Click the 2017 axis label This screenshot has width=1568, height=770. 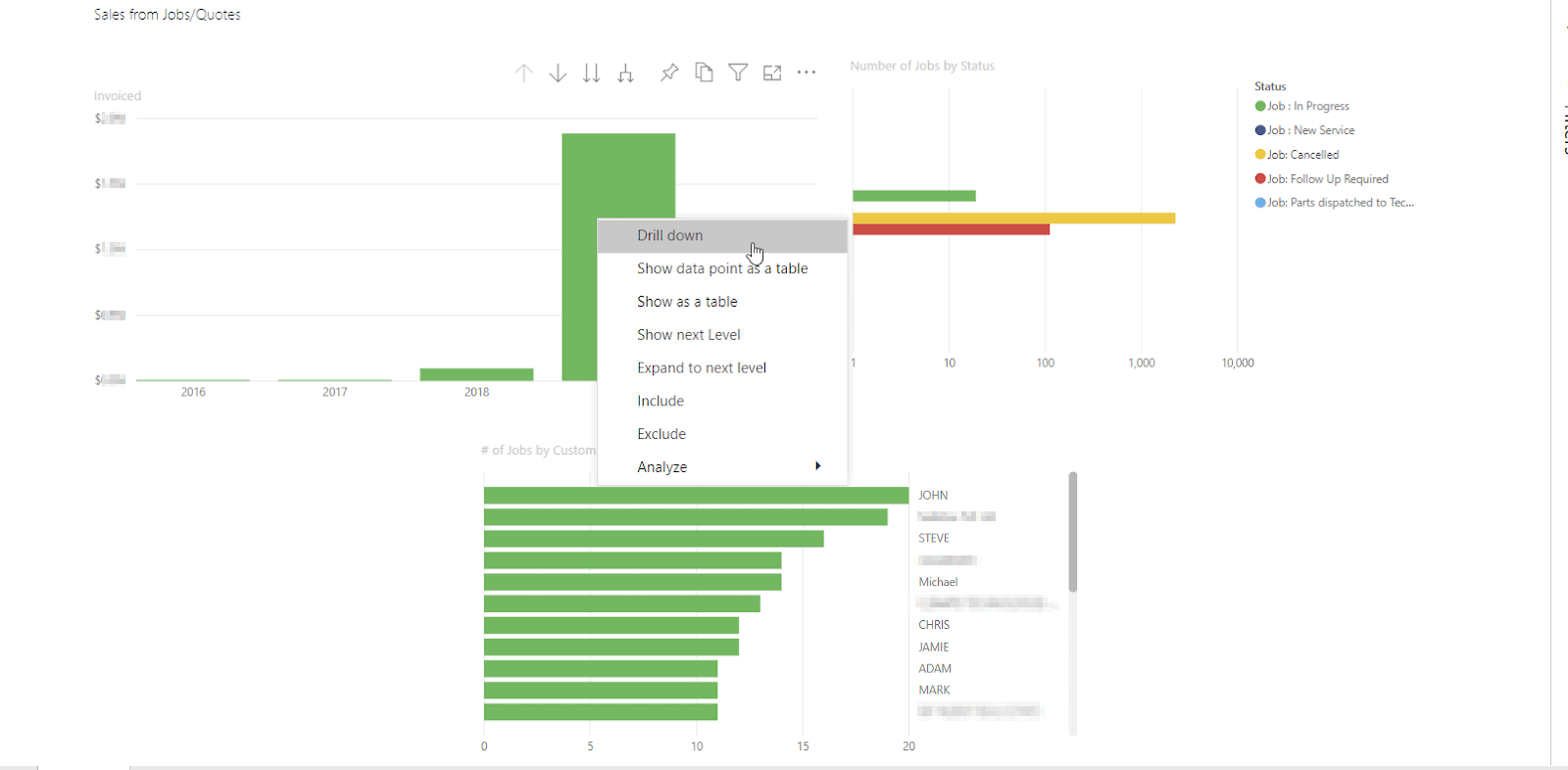click(x=335, y=392)
